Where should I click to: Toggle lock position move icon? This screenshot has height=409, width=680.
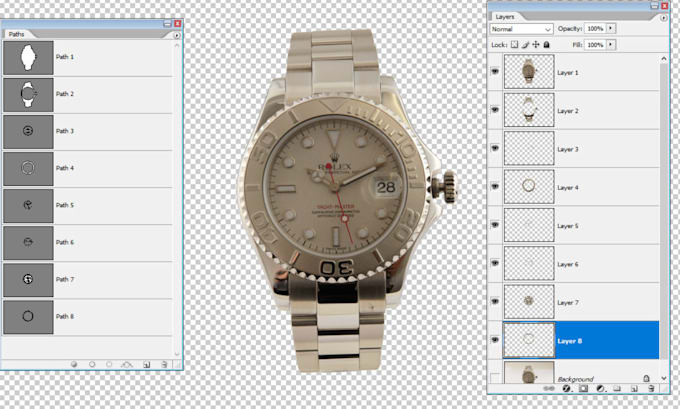click(x=536, y=44)
